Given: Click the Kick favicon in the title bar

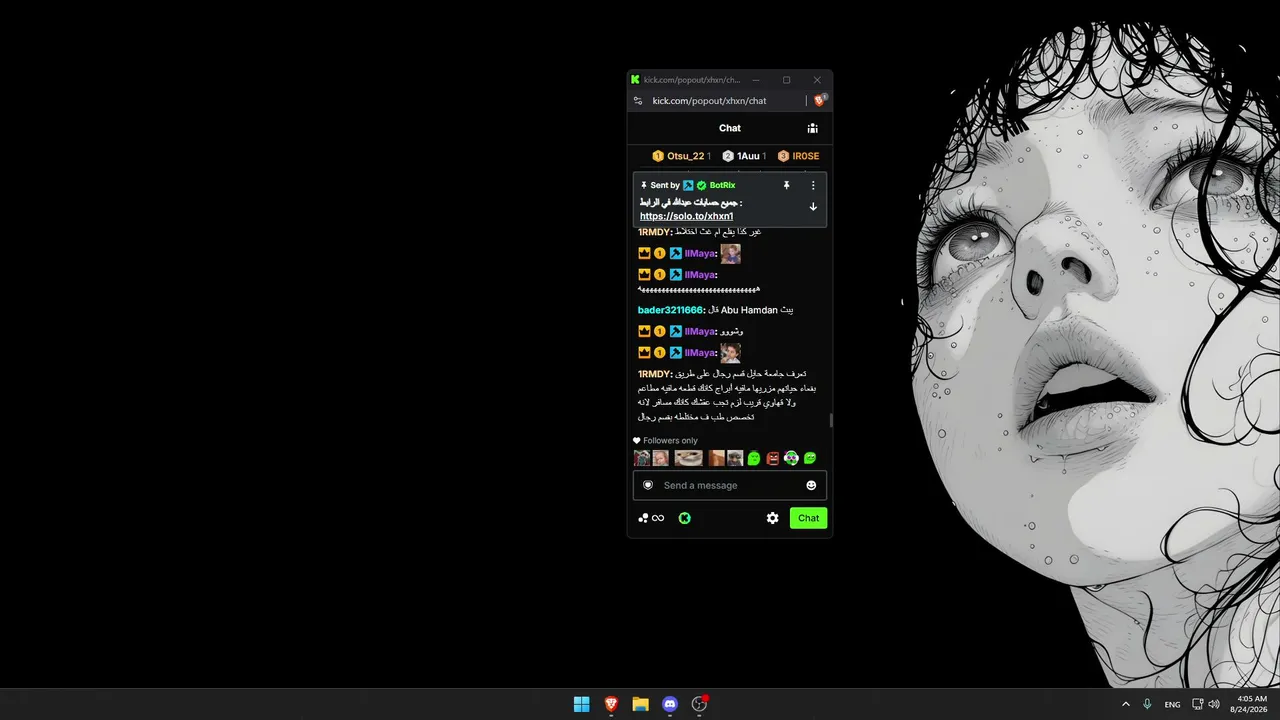Looking at the screenshot, I should click(635, 80).
